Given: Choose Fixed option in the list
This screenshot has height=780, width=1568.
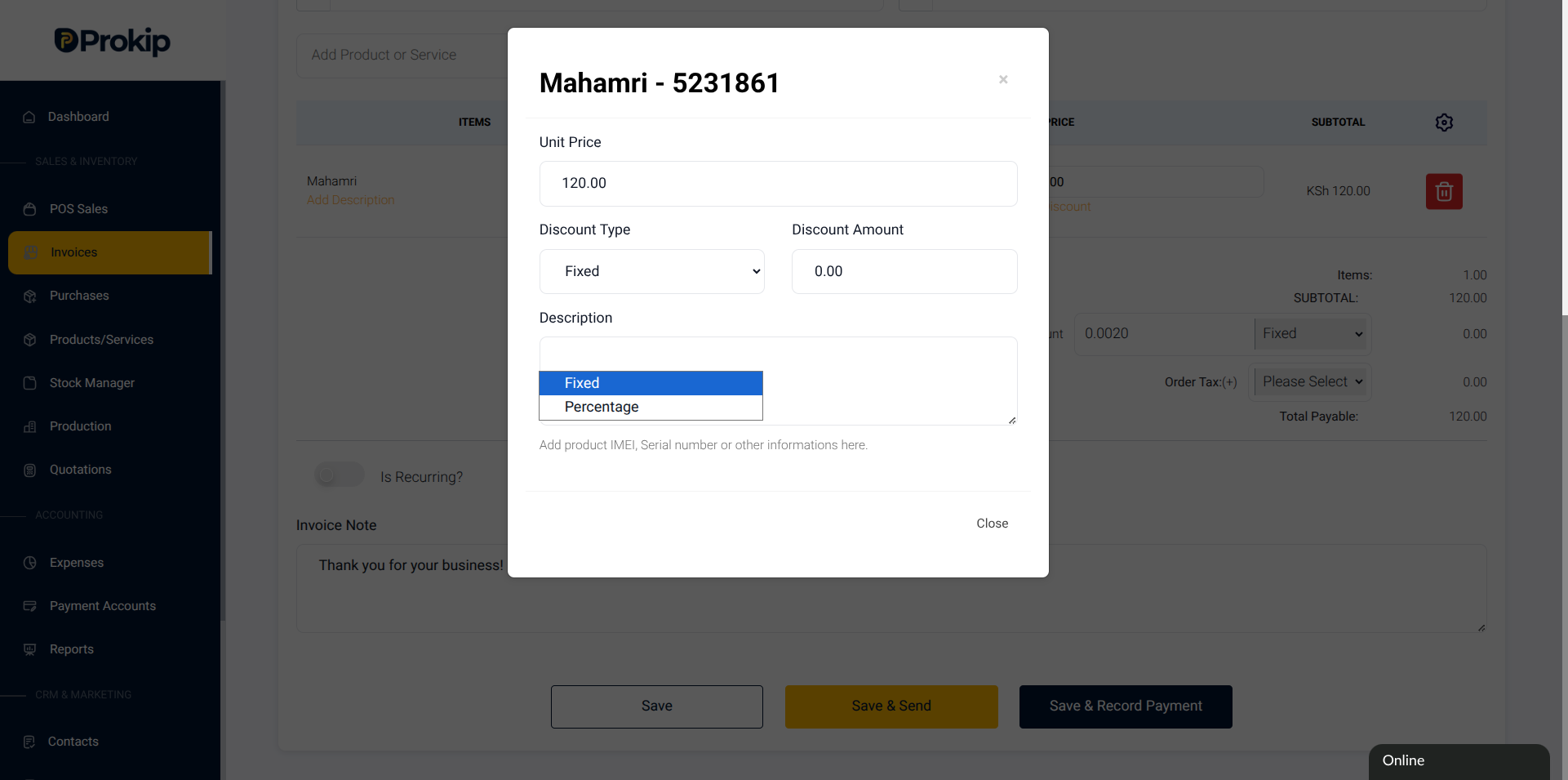Looking at the screenshot, I should coord(651,383).
